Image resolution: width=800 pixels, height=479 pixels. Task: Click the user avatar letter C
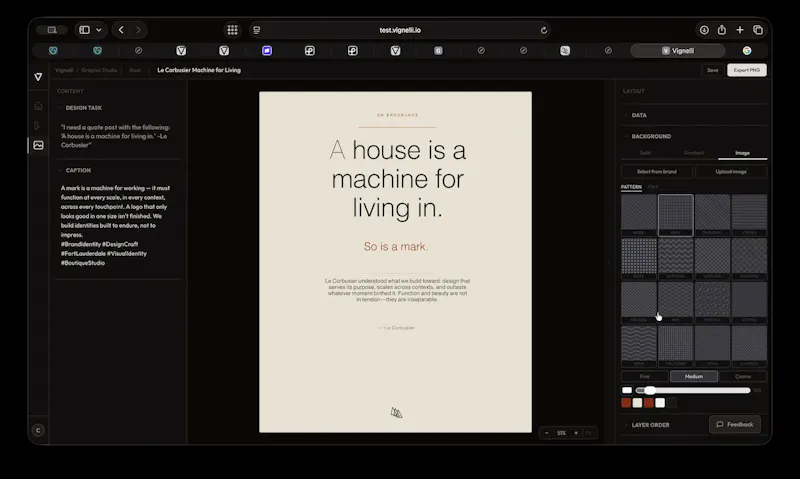[38, 431]
